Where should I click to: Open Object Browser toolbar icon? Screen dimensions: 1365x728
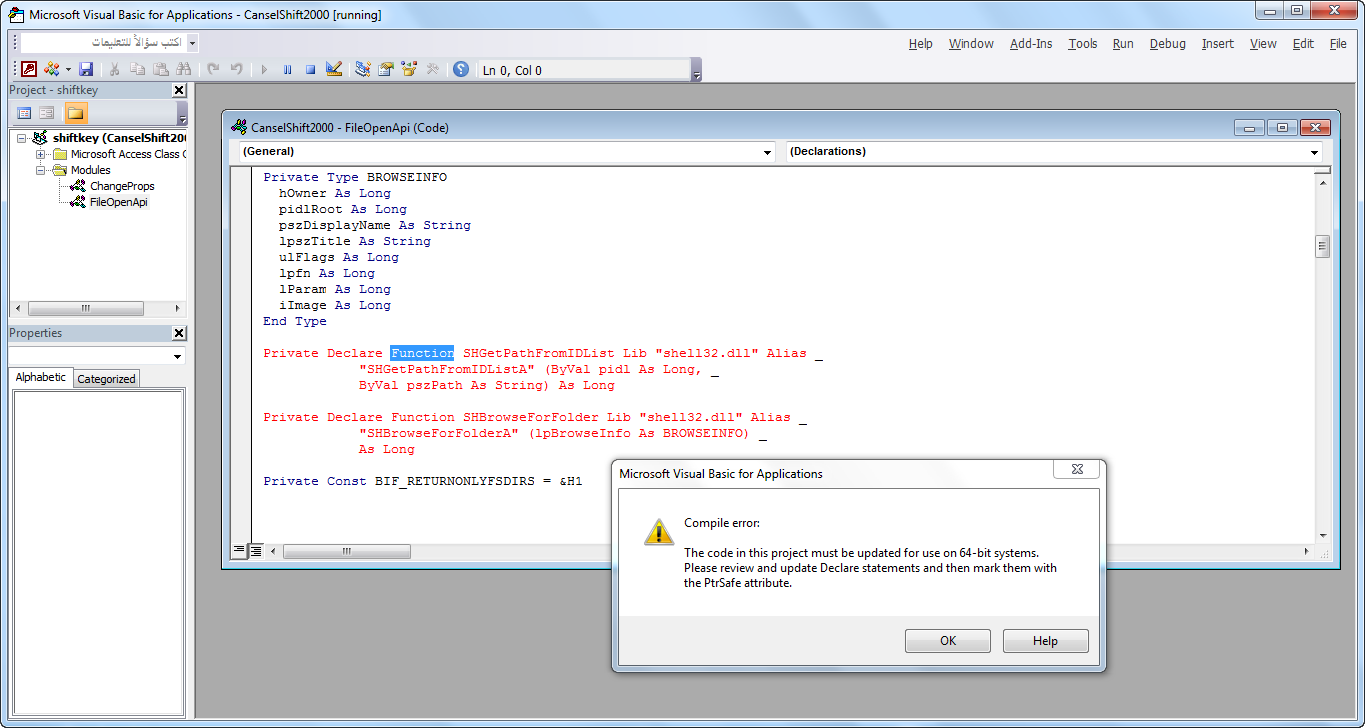pos(409,69)
